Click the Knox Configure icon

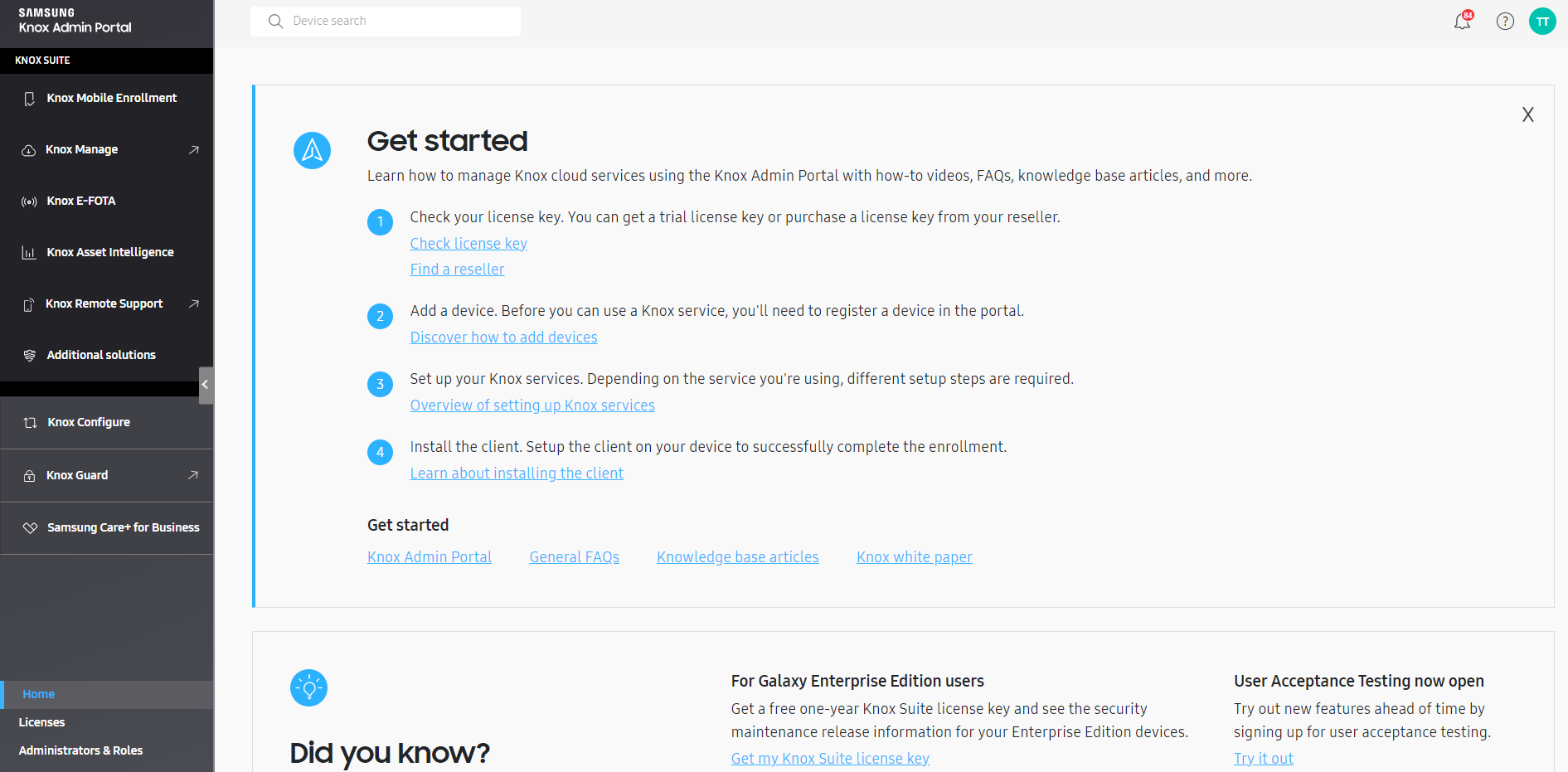[x=30, y=423]
